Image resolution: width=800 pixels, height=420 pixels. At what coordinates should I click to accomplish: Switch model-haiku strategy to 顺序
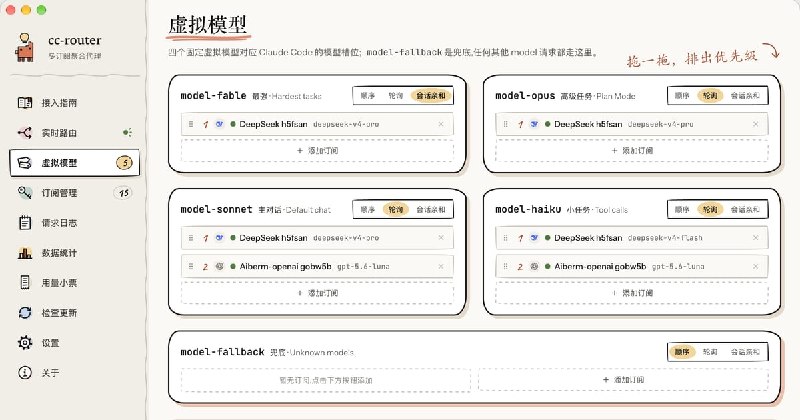682,210
